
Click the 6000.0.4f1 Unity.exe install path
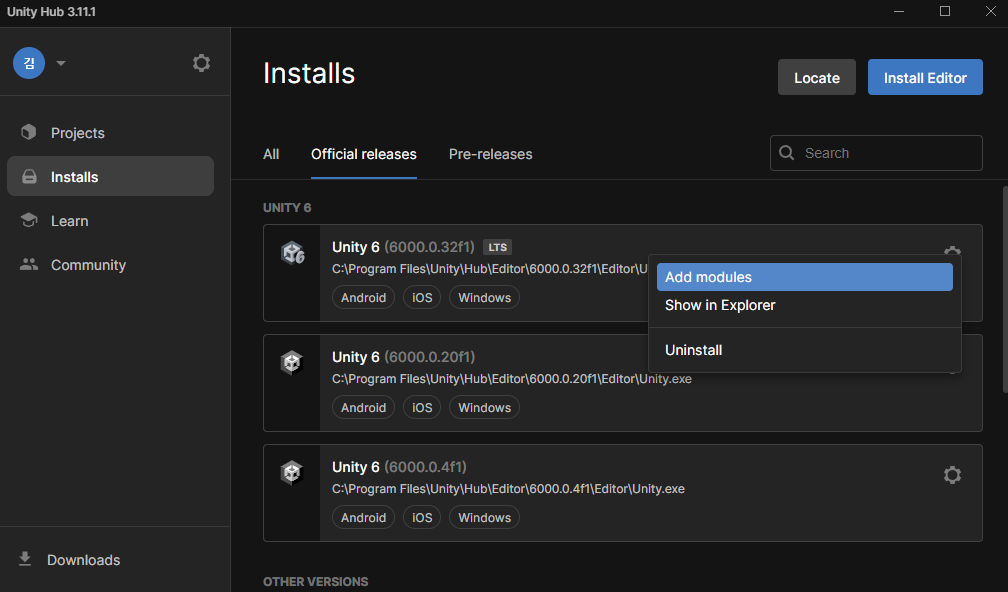coord(508,489)
